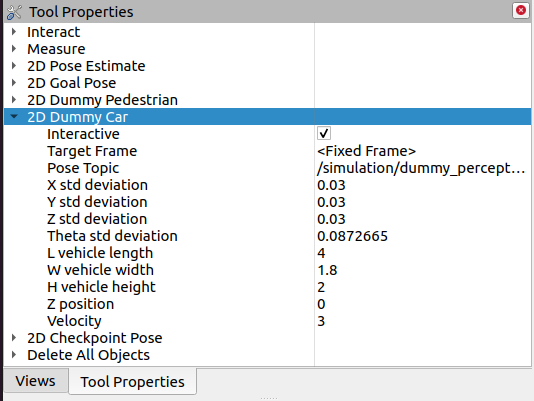Click the Y std deviation label
This screenshot has height=401, width=534.
pyautogui.click(x=97, y=202)
